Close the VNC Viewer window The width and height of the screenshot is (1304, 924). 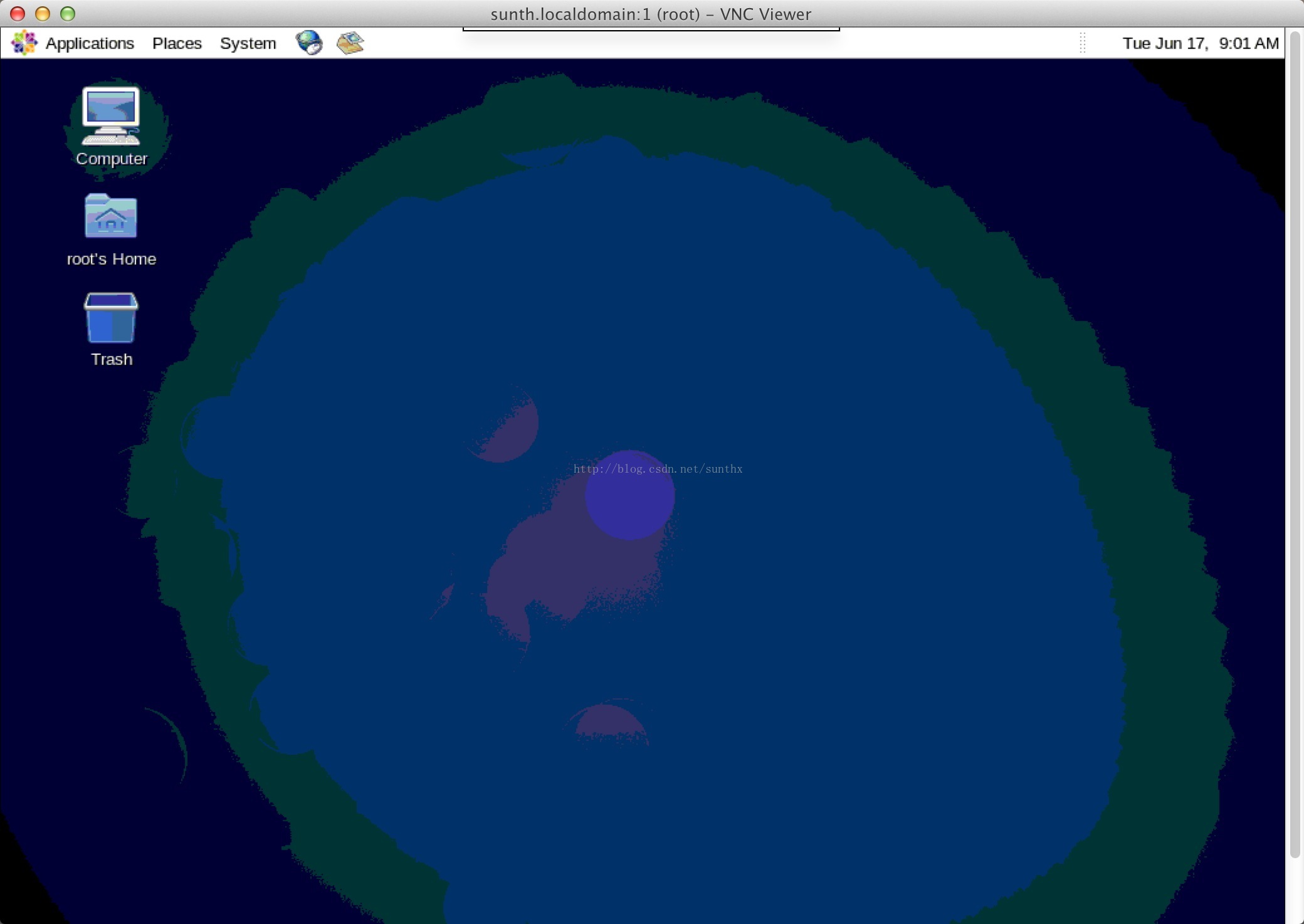click(18, 14)
